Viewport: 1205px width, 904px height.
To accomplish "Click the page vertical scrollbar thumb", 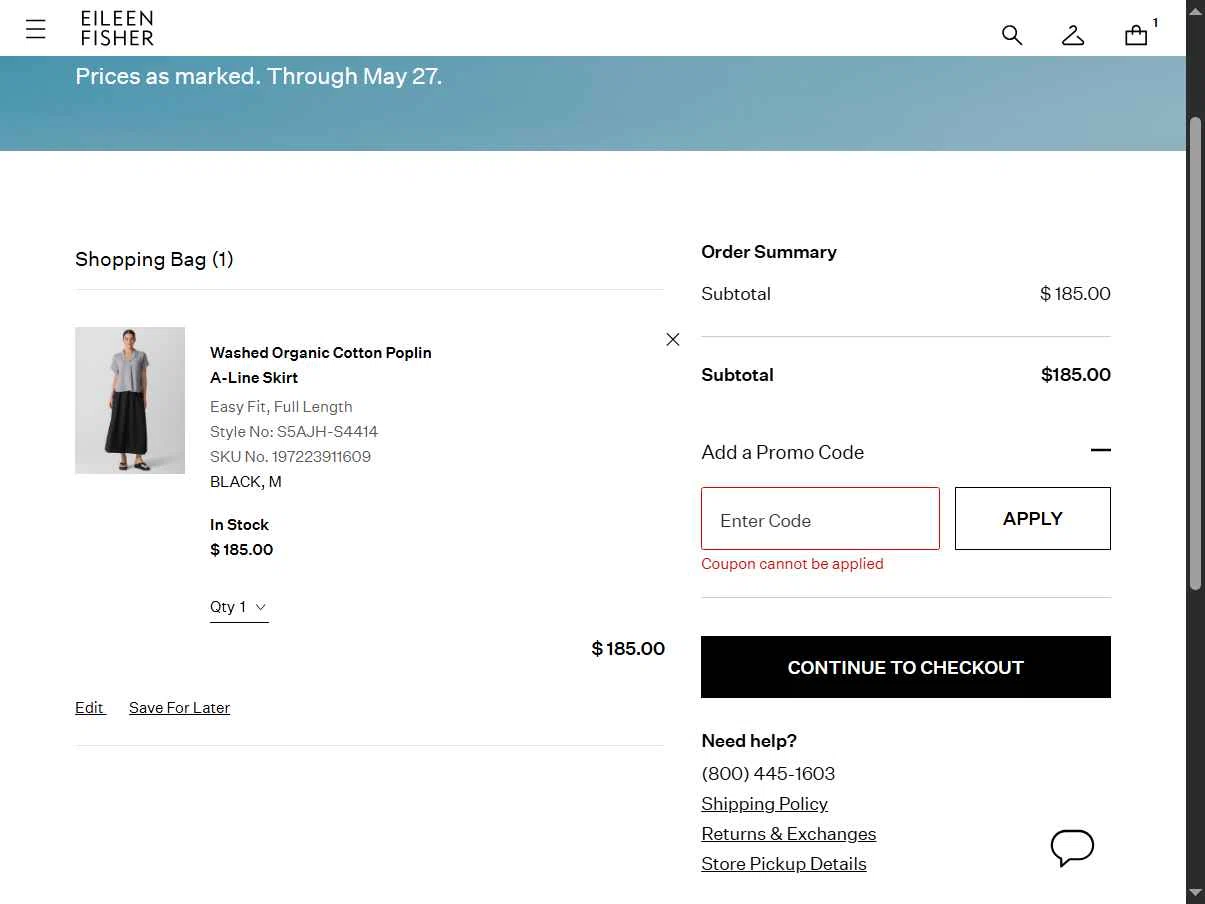I will point(1195,353).
